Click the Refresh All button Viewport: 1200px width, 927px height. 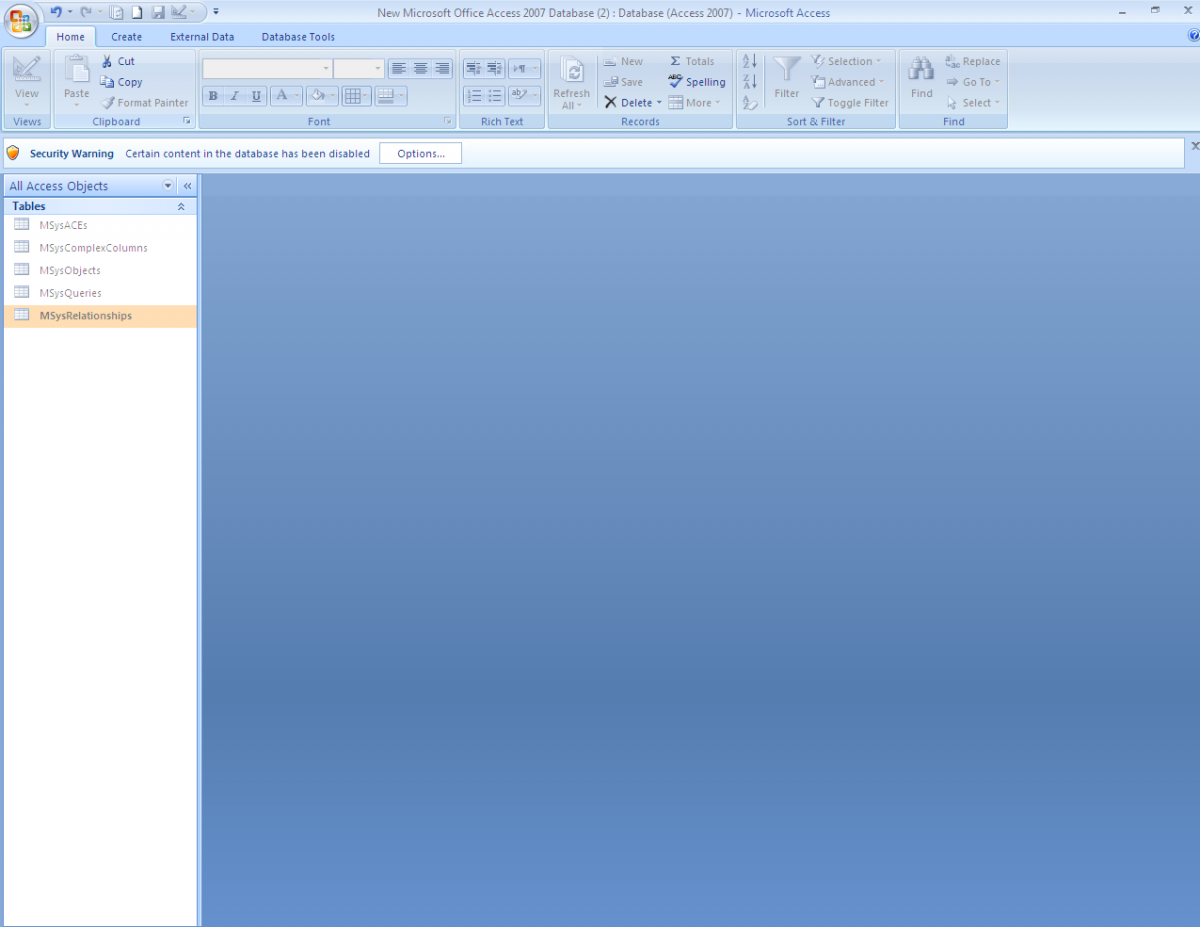(572, 82)
